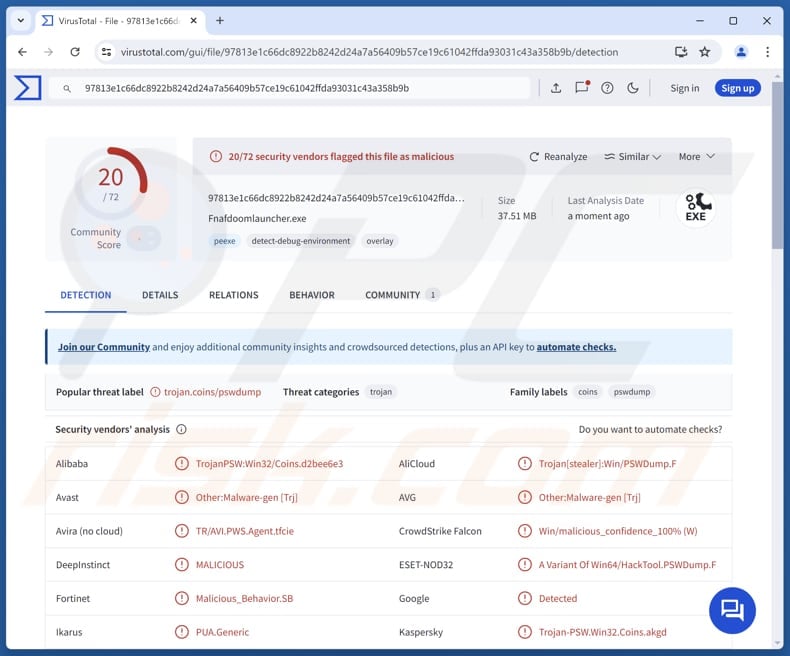Switch to the Details tab
The image size is (790, 656).
(x=160, y=295)
